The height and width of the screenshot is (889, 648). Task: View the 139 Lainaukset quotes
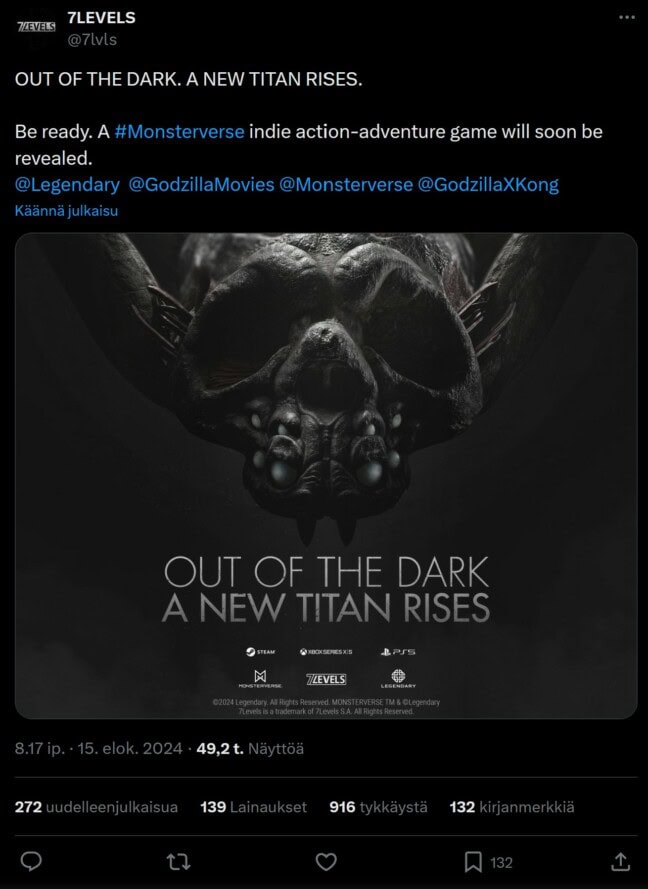tap(253, 807)
